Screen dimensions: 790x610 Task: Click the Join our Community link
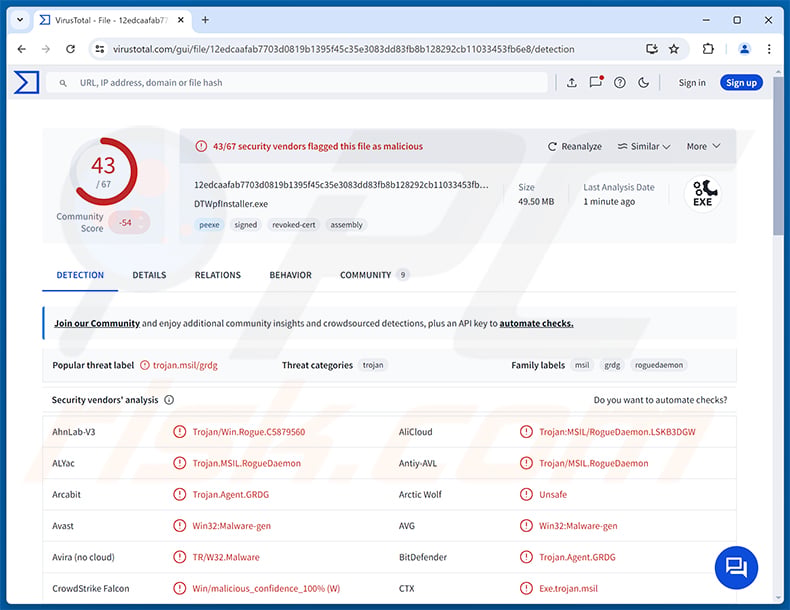[97, 323]
